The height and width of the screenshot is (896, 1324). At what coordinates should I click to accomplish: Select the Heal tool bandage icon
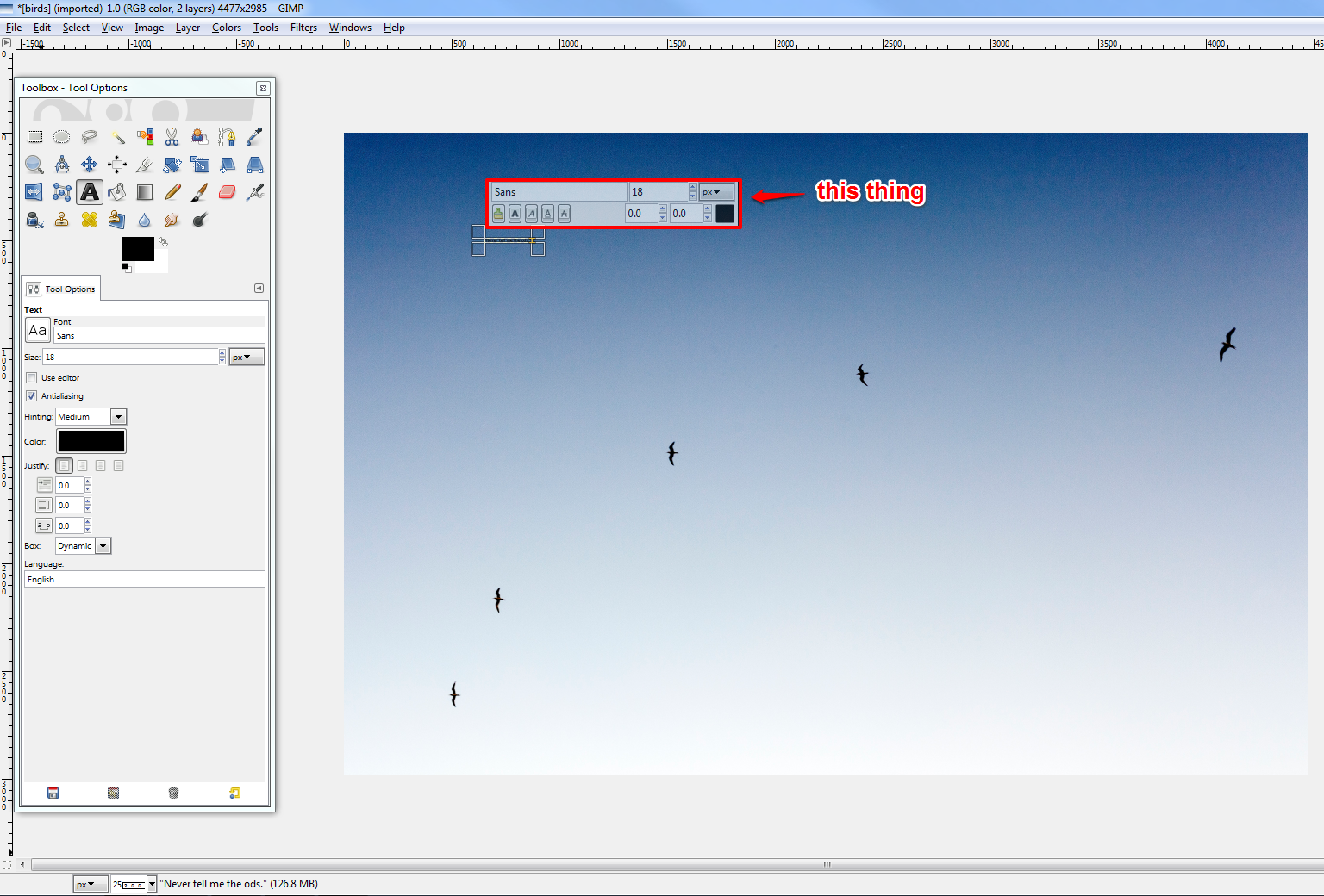(89, 220)
